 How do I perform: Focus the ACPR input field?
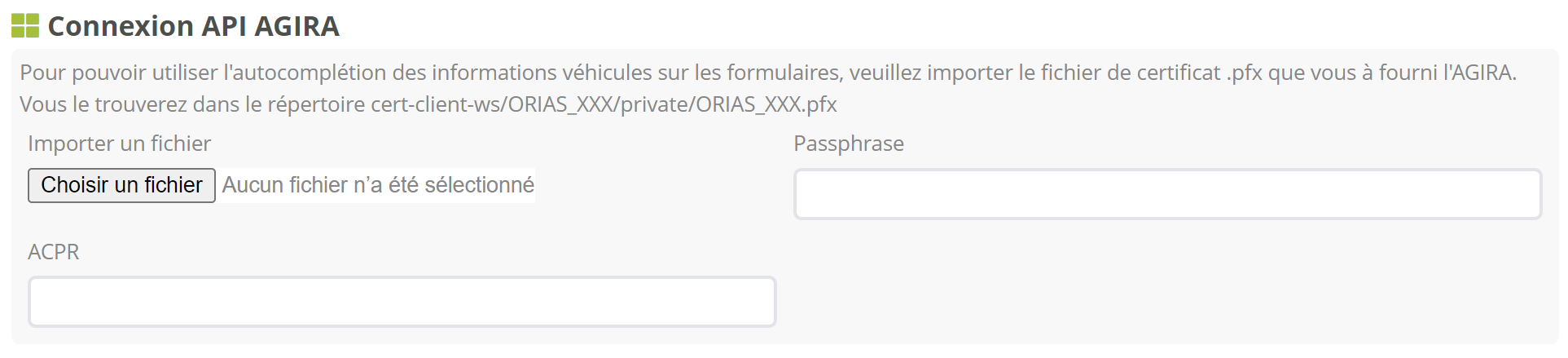coord(402,302)
